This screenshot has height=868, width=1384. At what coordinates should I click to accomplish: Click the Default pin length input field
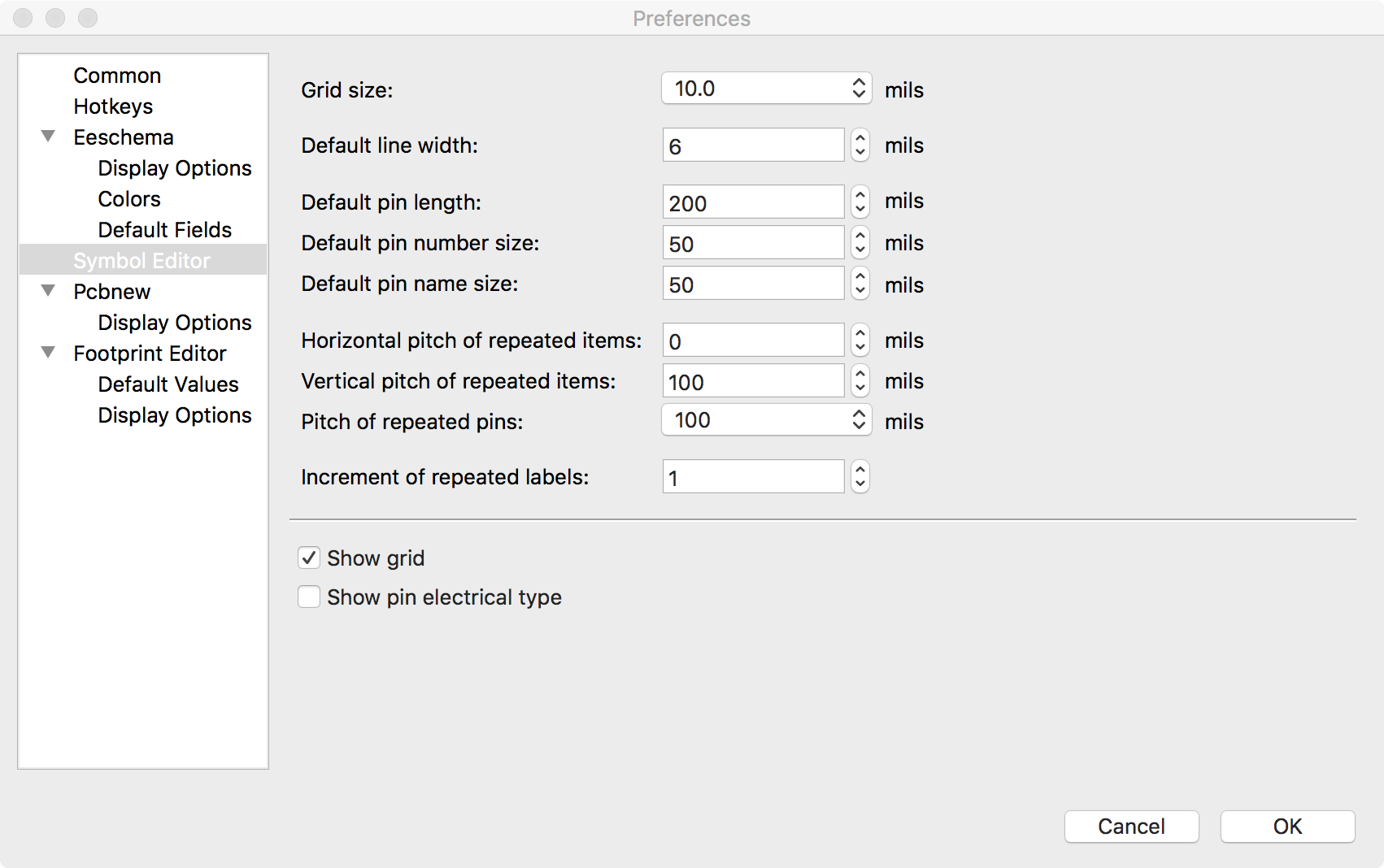753,202
